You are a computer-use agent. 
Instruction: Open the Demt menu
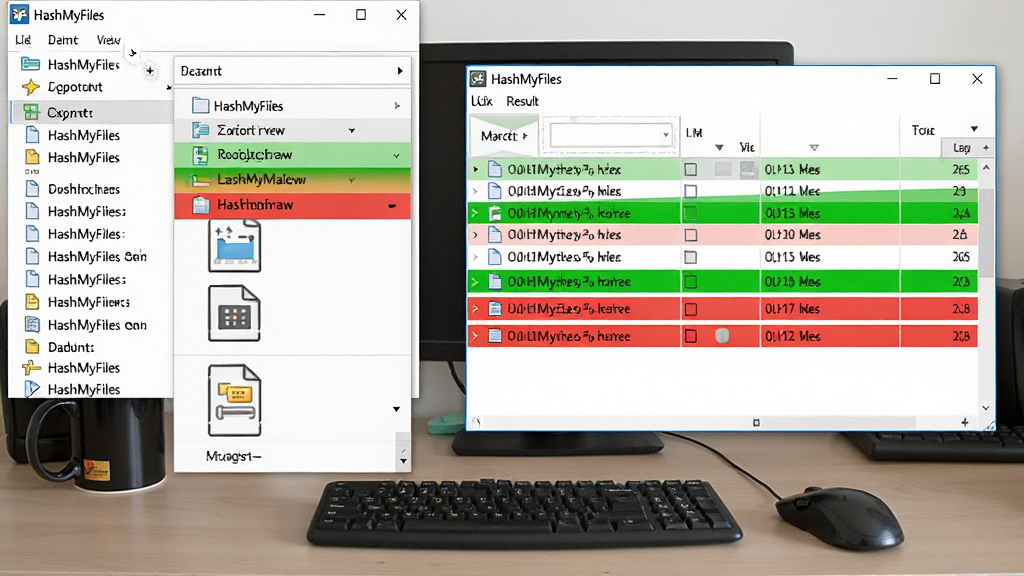pyautogui.click(x=63, y=40)
